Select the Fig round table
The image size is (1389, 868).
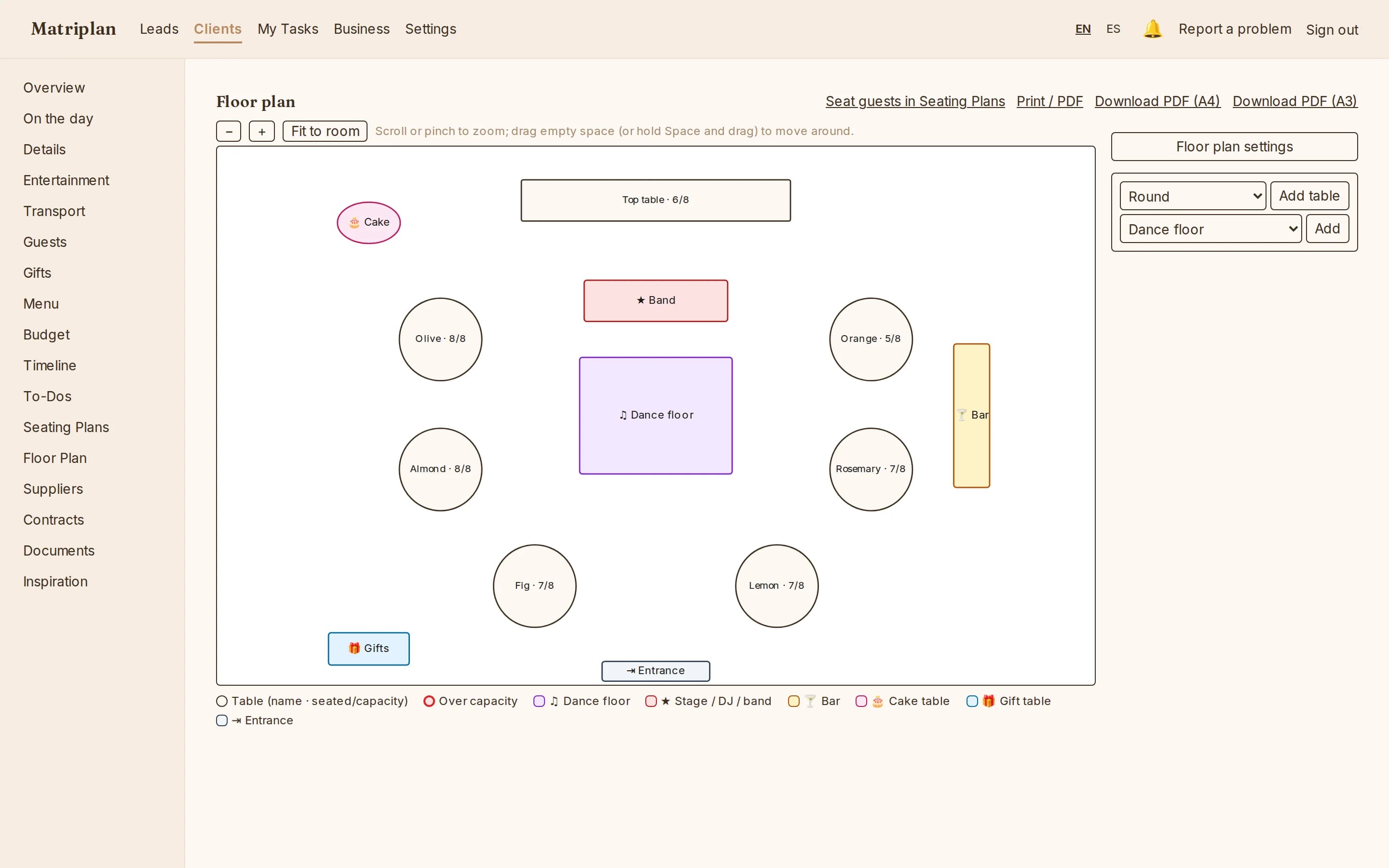coord(534,586)
